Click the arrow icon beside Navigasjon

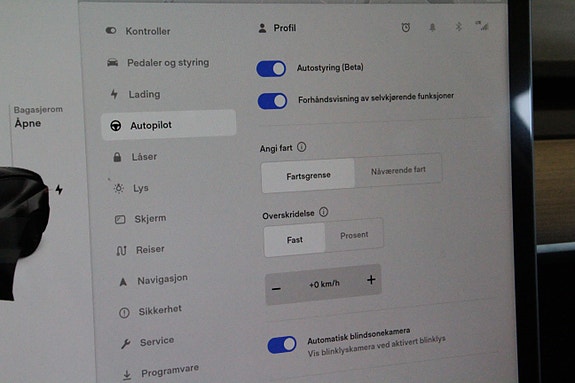[x=123, y=282]
